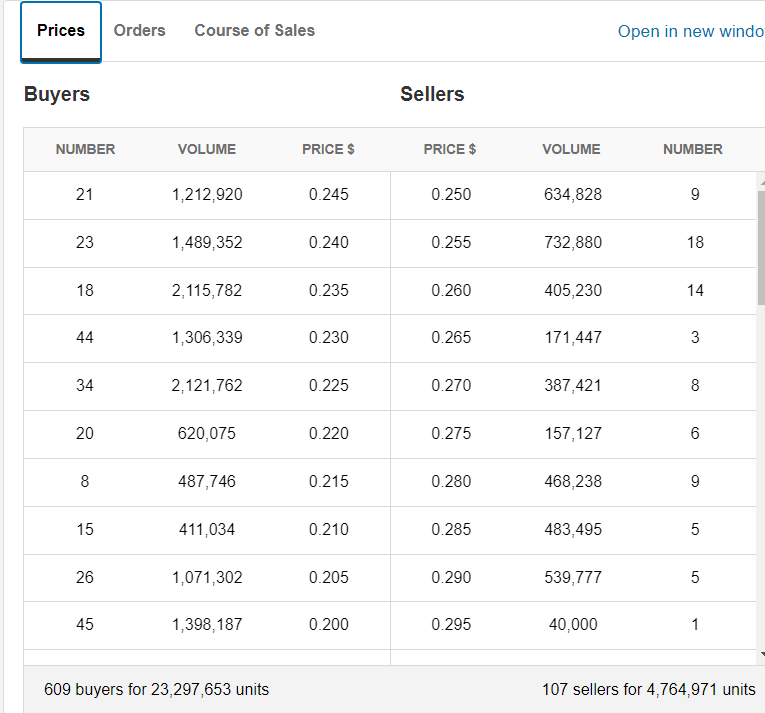765x713 pixels.
Task: Click the scrollbar up arrow
Action: [761, 182]
